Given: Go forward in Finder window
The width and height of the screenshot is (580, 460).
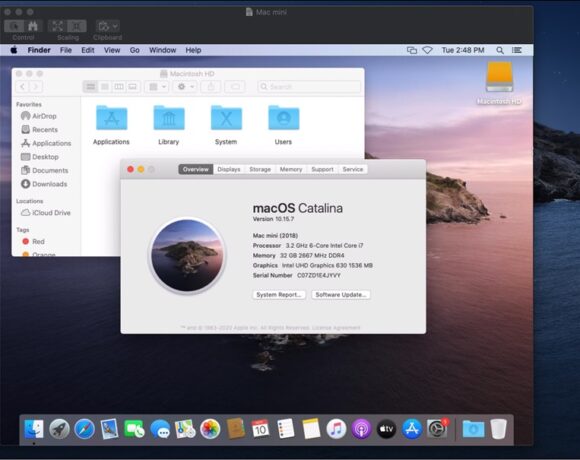Looking at the screenshot, I should [36, 87].
